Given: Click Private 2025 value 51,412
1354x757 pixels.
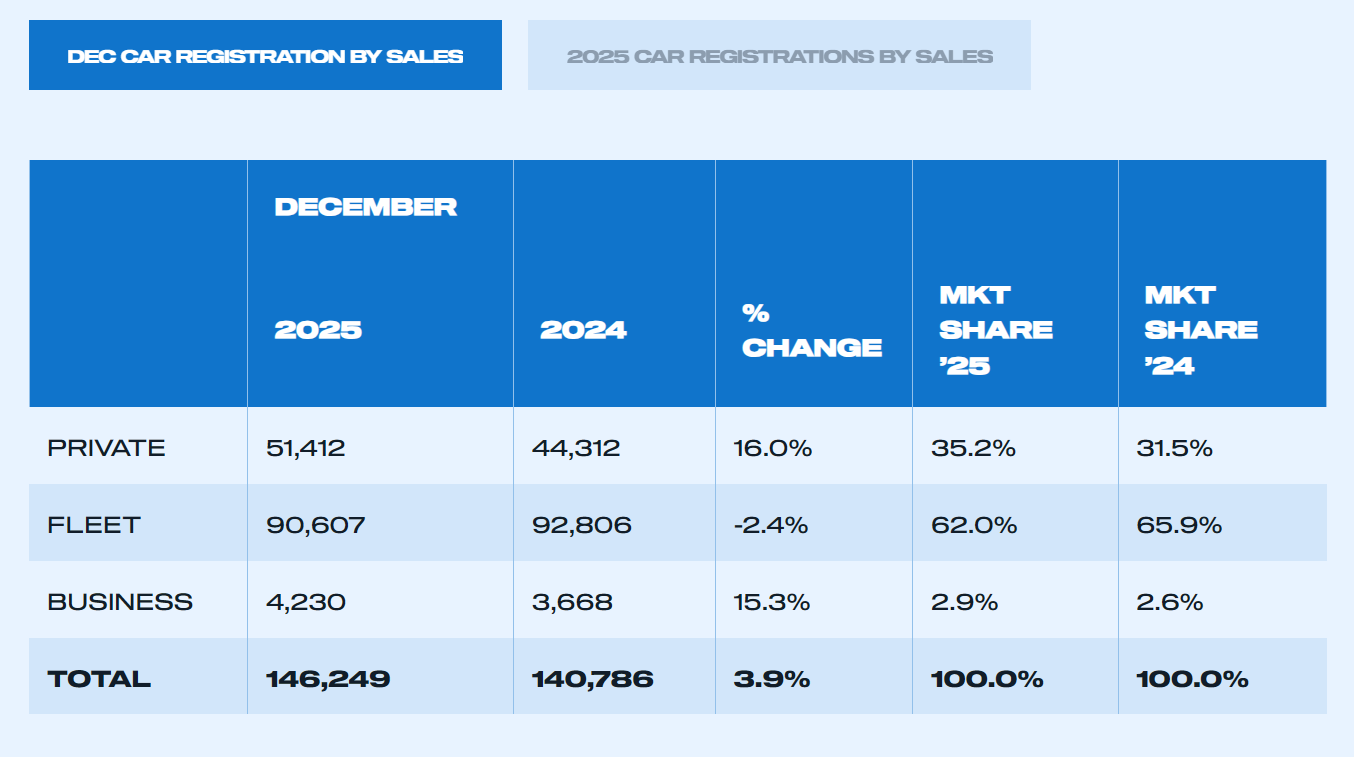Looking at the screenshot, I should [x=305, y=447].
